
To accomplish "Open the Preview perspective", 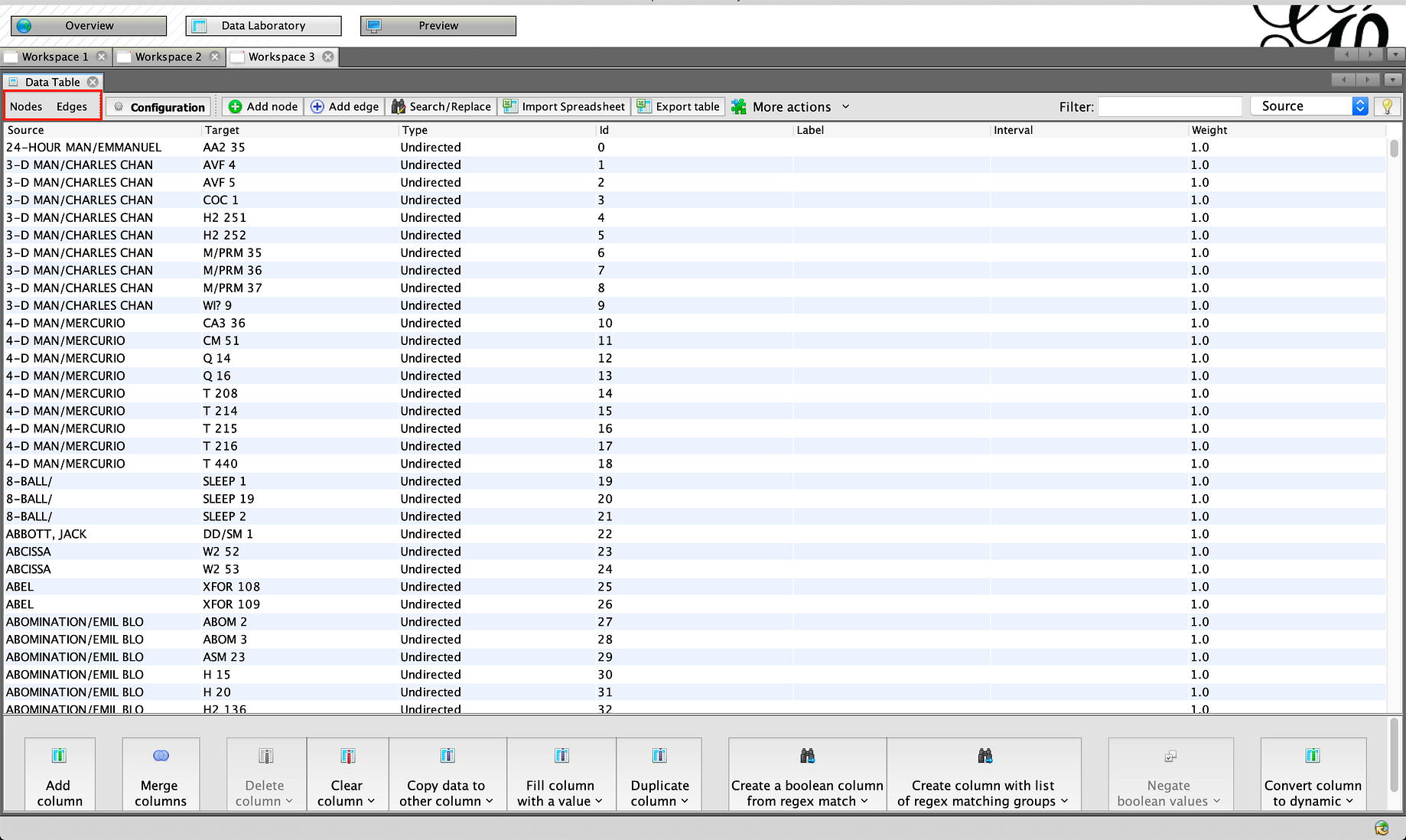I will 438,26.
